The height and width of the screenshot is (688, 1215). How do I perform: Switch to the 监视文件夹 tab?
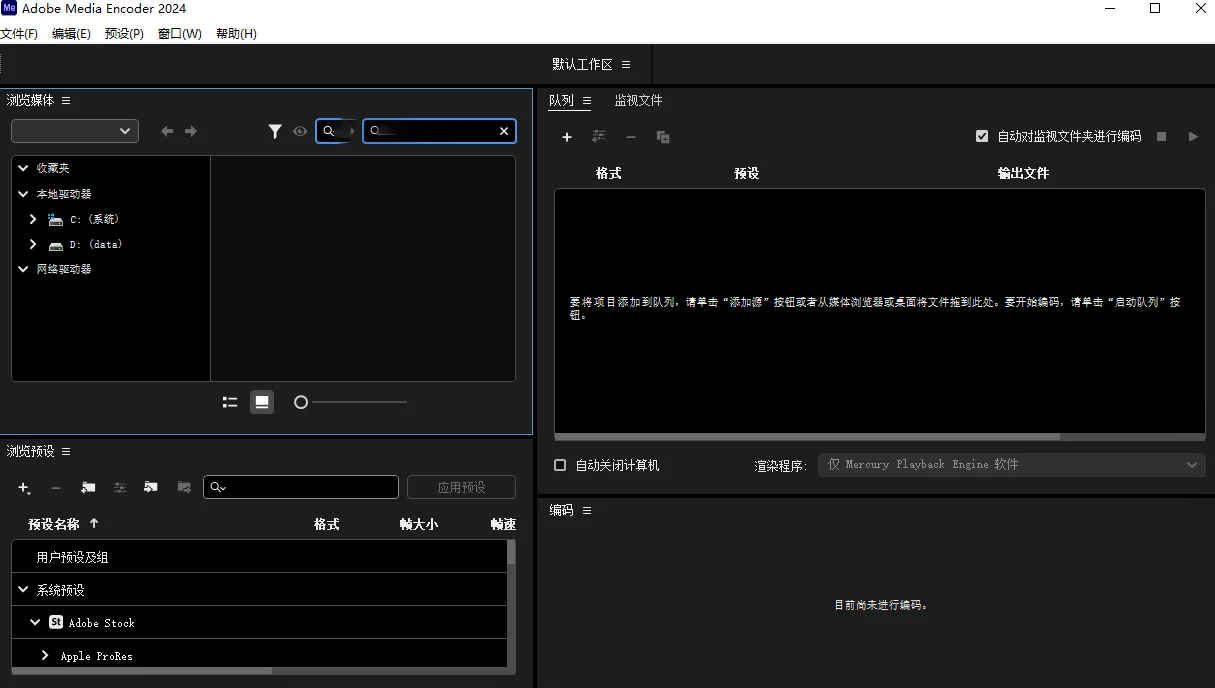[x=638, y=101]
